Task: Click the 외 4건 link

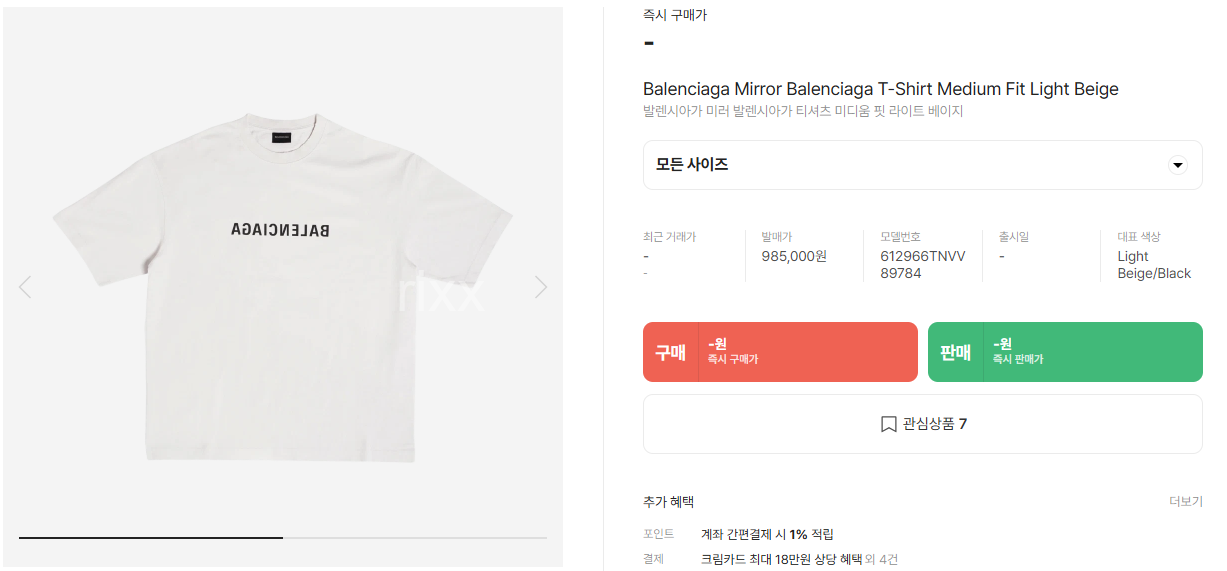Action: click(882, 560)
